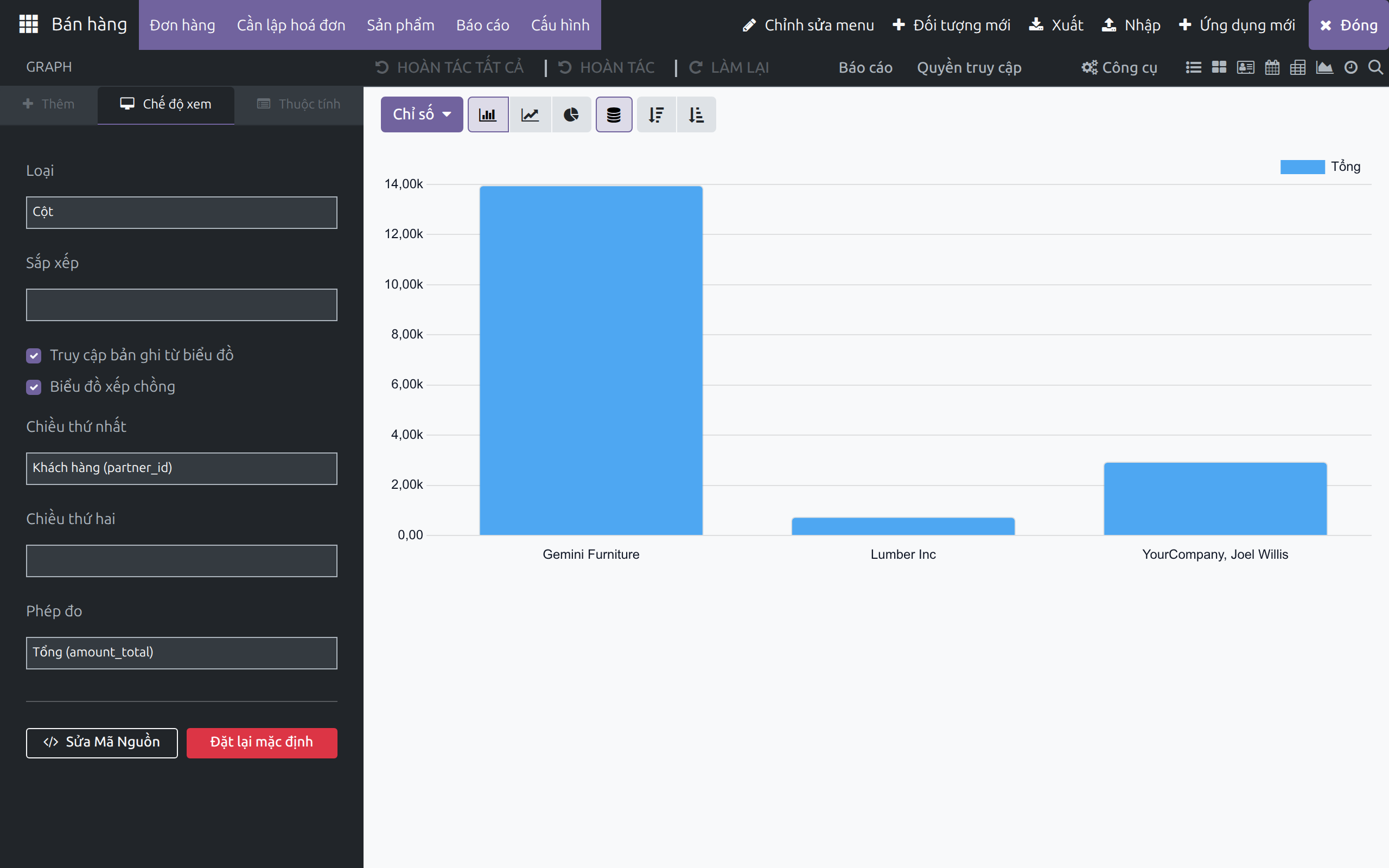
Task: Click Đặt lại mặc định button
Action: tap(262, 743)
